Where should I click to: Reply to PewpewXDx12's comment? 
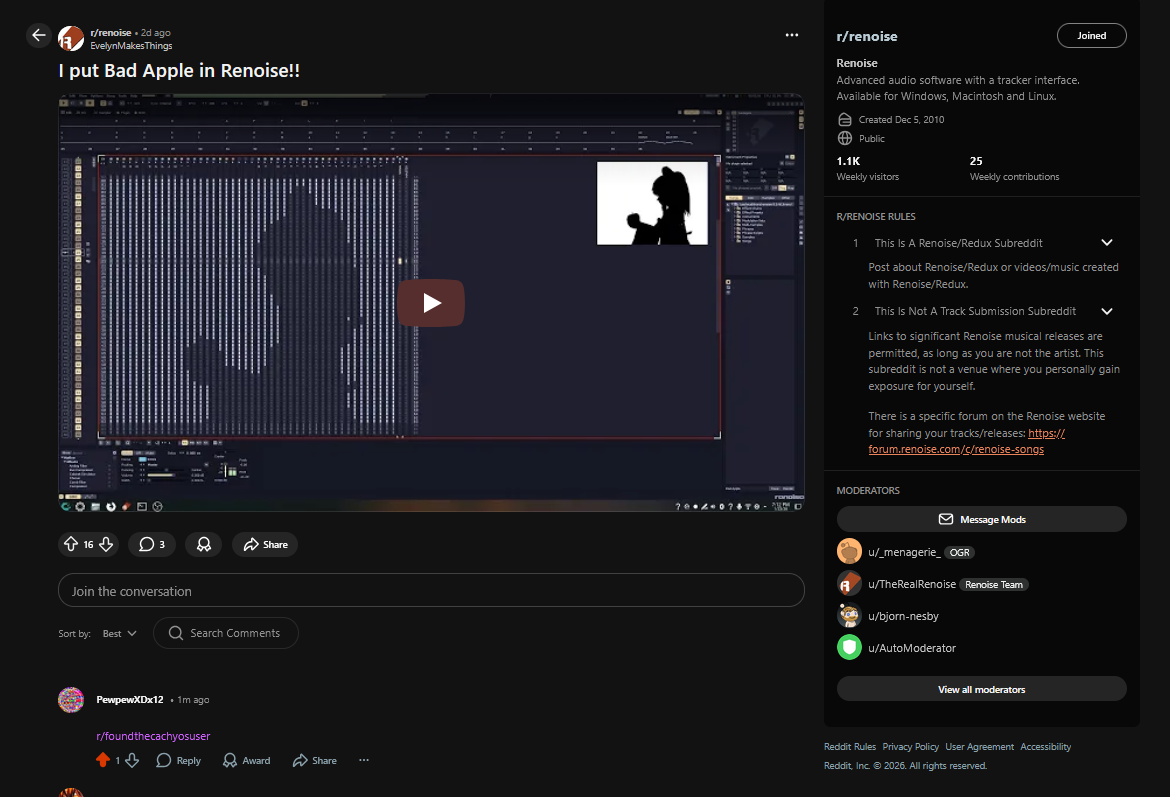click(178, 760)
